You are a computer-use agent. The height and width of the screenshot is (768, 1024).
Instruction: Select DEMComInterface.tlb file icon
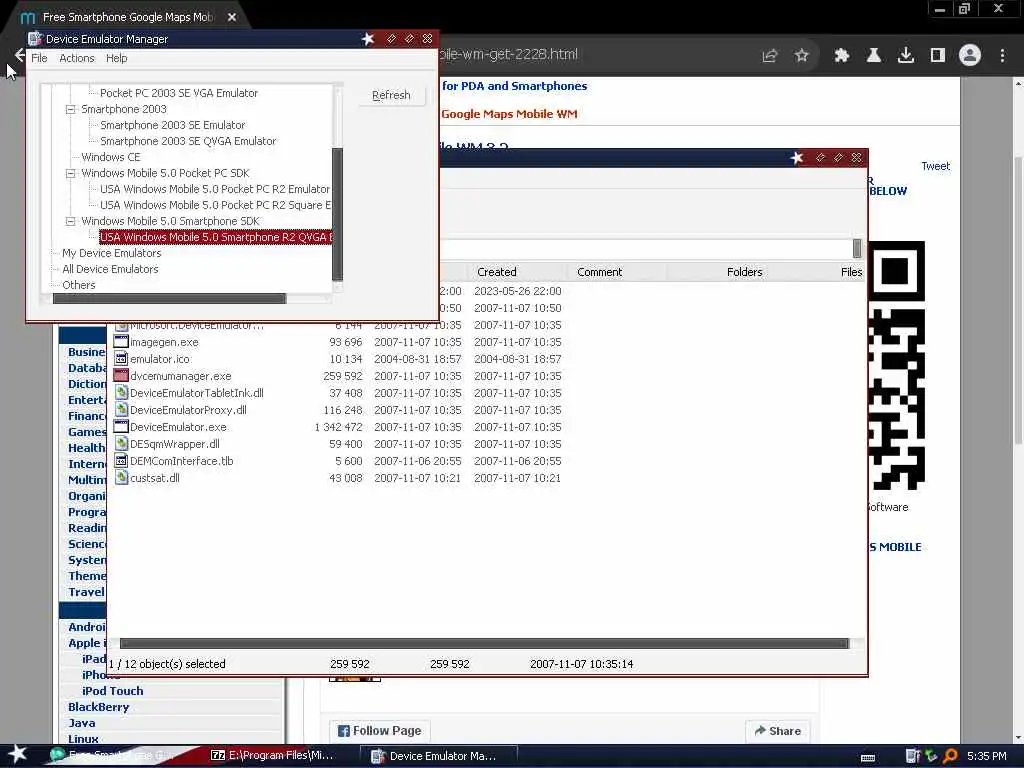pyautogui.click(x=121, y=460)
